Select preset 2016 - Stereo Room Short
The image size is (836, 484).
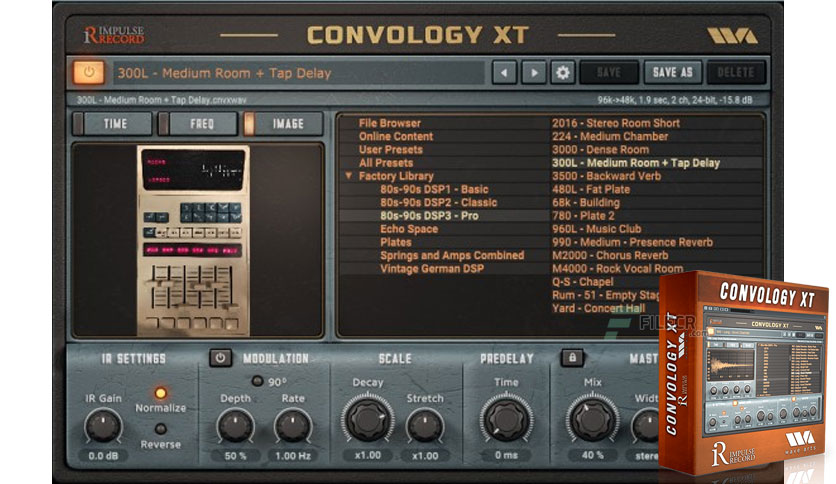(616, 123)
